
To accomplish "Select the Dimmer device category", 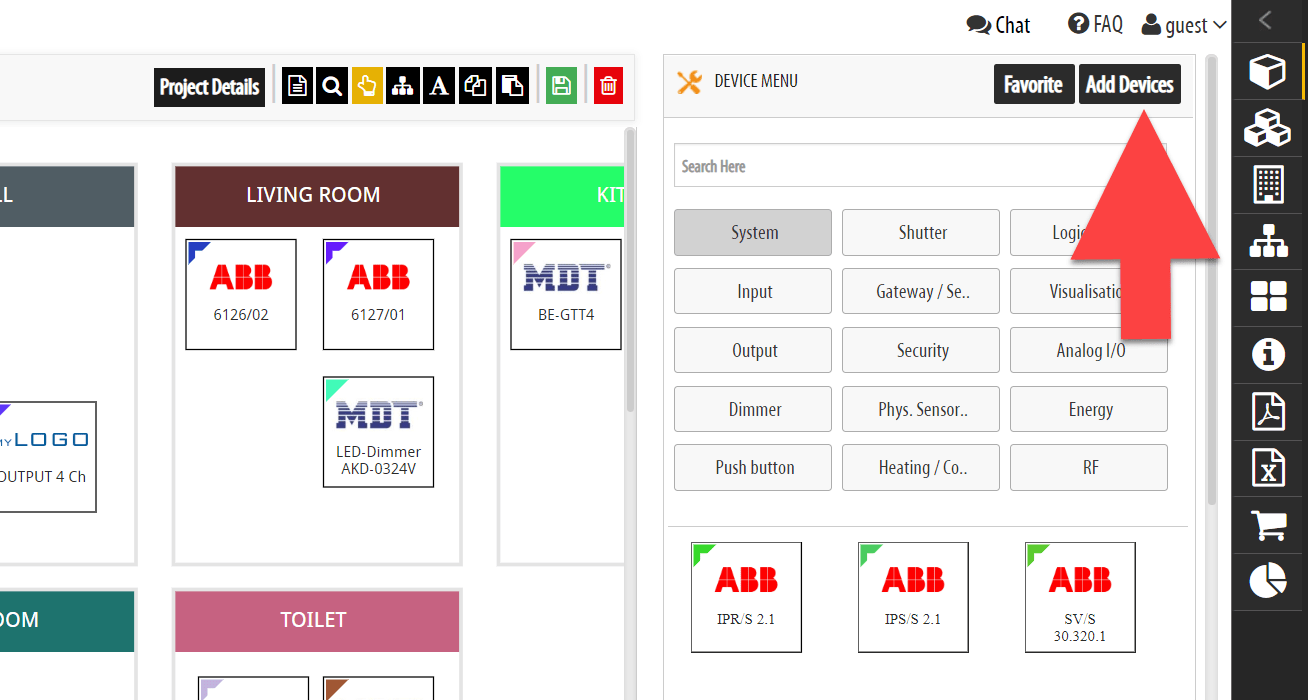I will click(753, 409).
